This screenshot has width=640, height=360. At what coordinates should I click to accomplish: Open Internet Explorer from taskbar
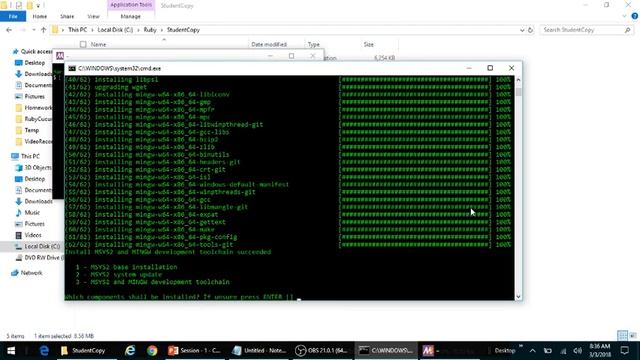point(130,351)
